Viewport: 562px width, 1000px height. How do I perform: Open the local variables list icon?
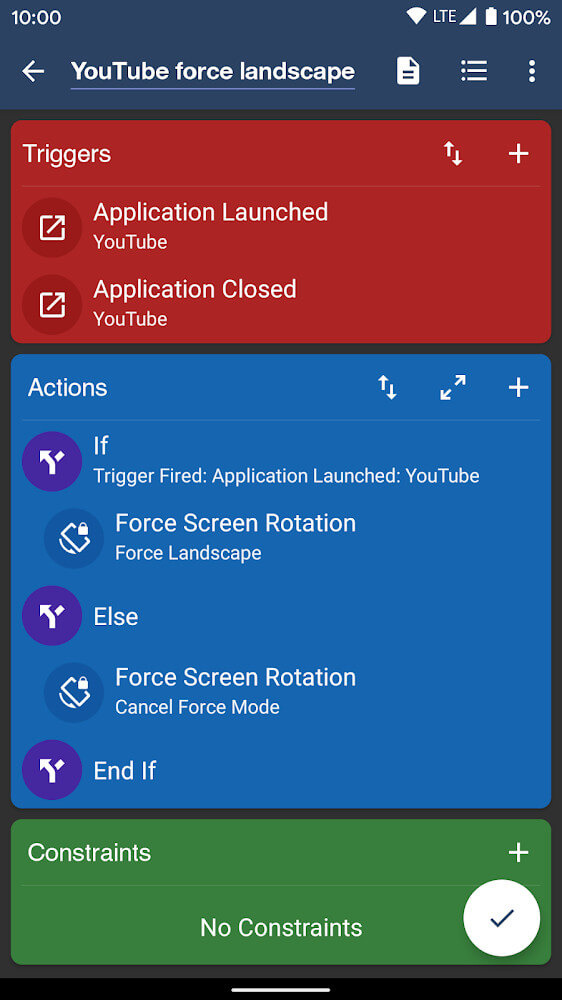[474, 71]
